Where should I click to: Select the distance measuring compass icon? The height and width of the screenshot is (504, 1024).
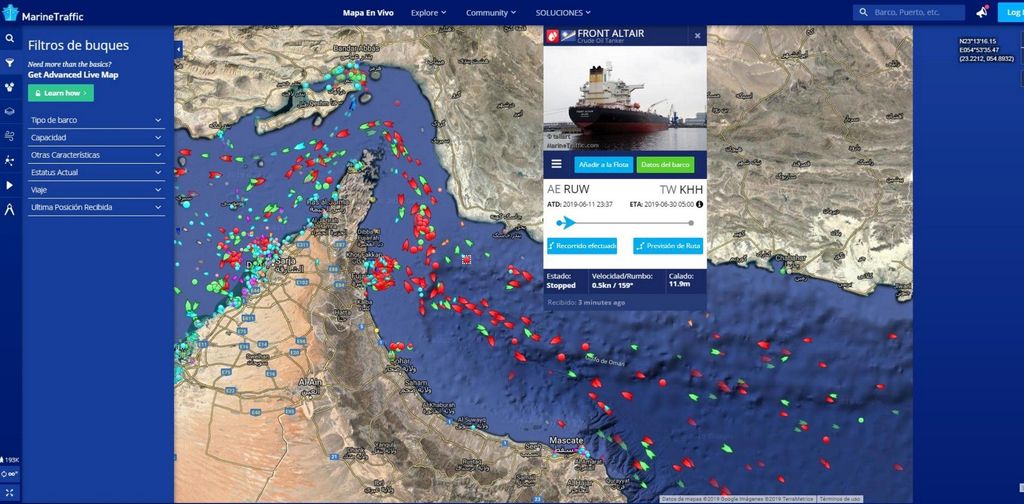10,210
